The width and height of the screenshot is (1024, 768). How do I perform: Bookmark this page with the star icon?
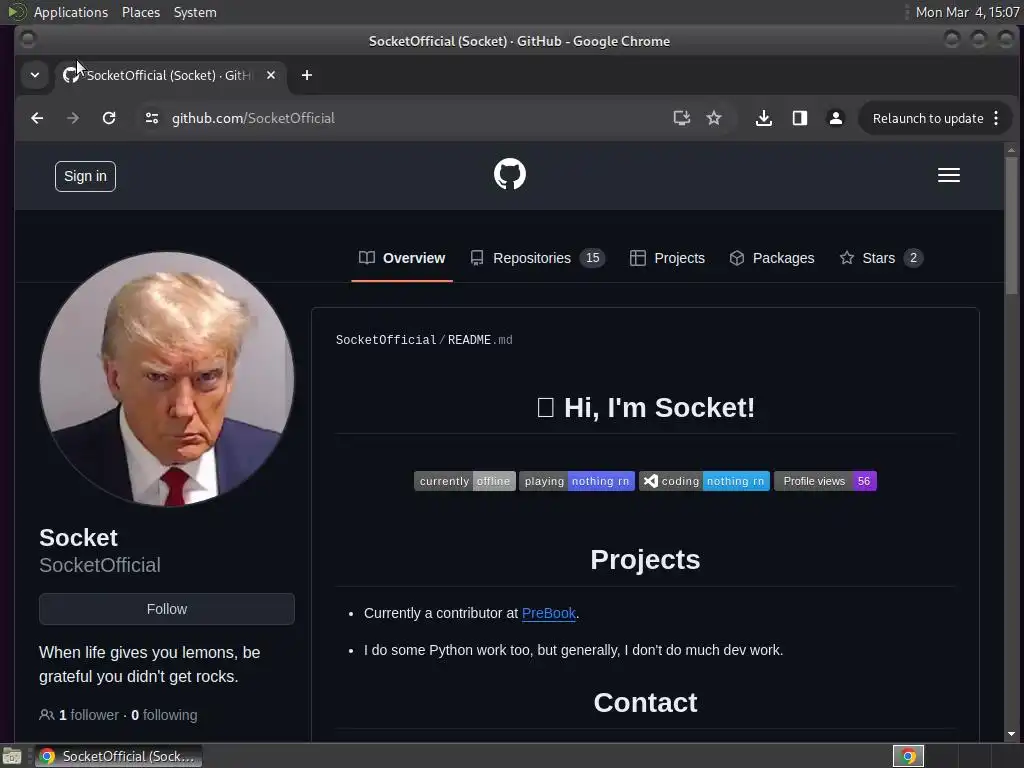point(714,118)
